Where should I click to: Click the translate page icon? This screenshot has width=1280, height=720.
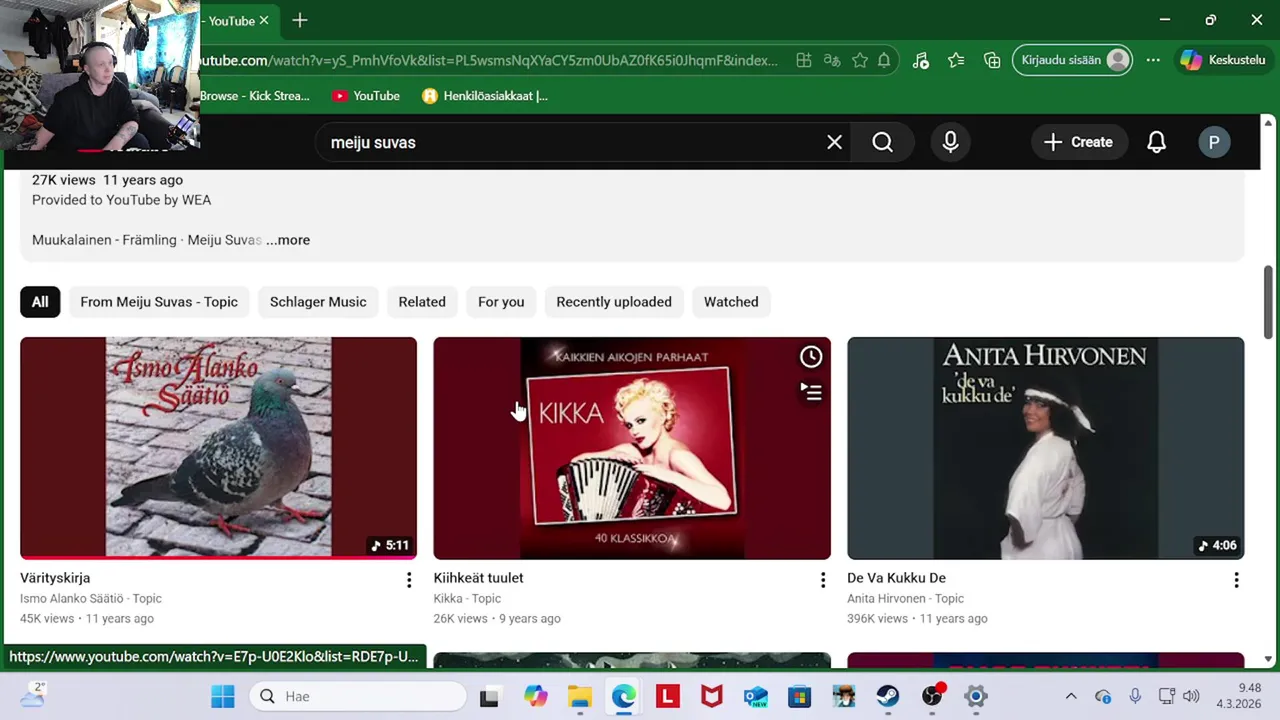[x=832, y=60]
